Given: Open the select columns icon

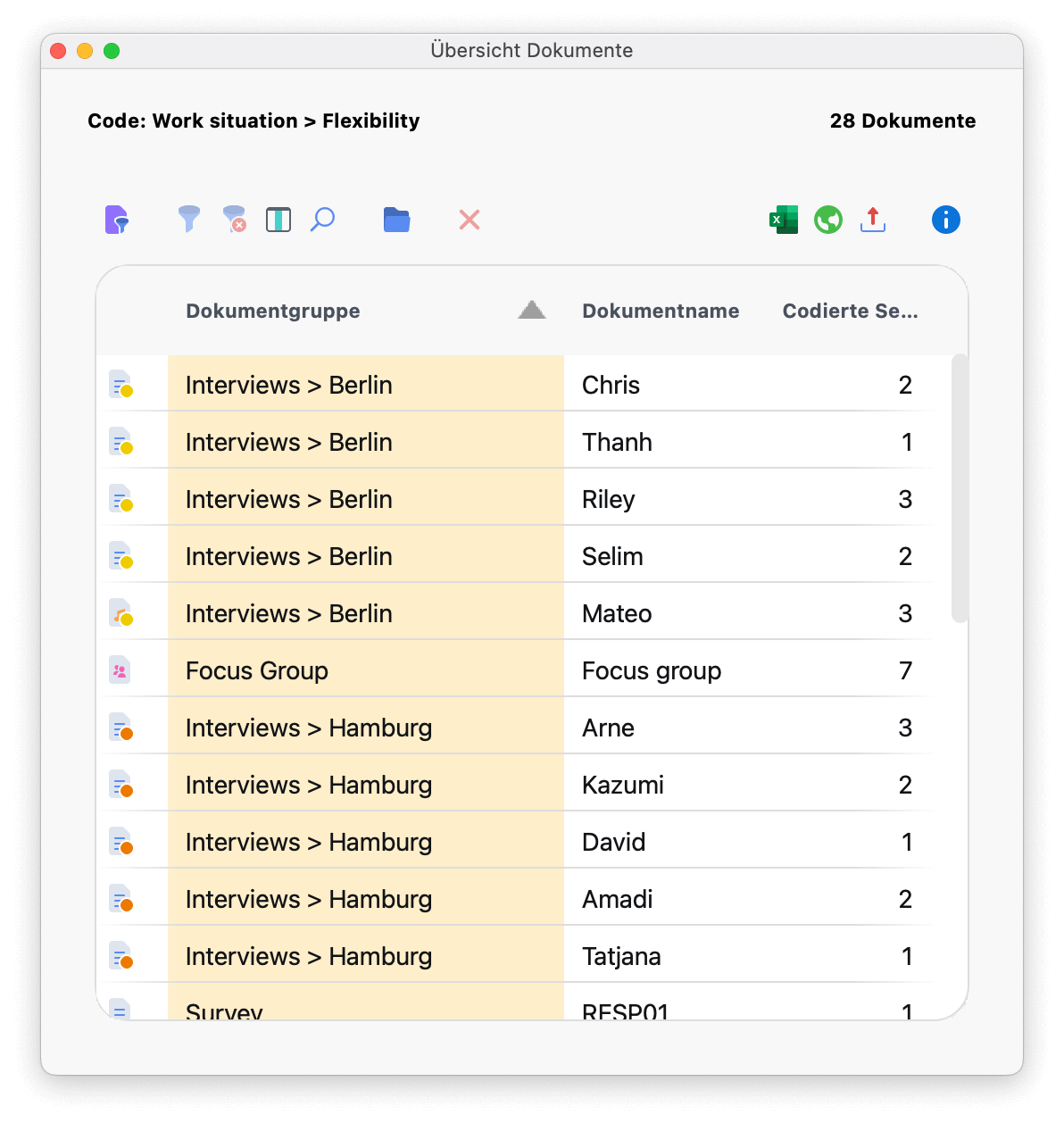Looking at the screenshot, I should [278, 220].
